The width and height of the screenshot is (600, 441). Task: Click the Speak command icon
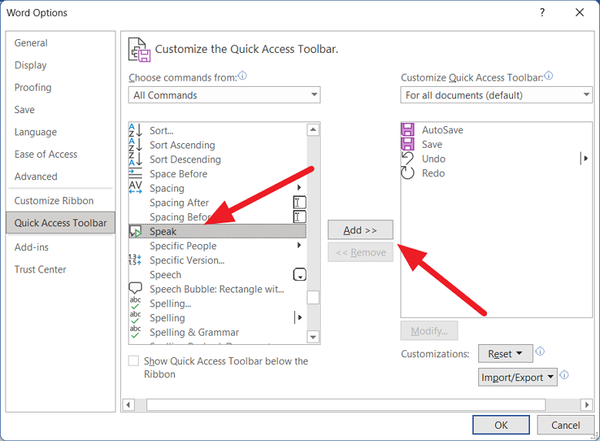point(135,231)
